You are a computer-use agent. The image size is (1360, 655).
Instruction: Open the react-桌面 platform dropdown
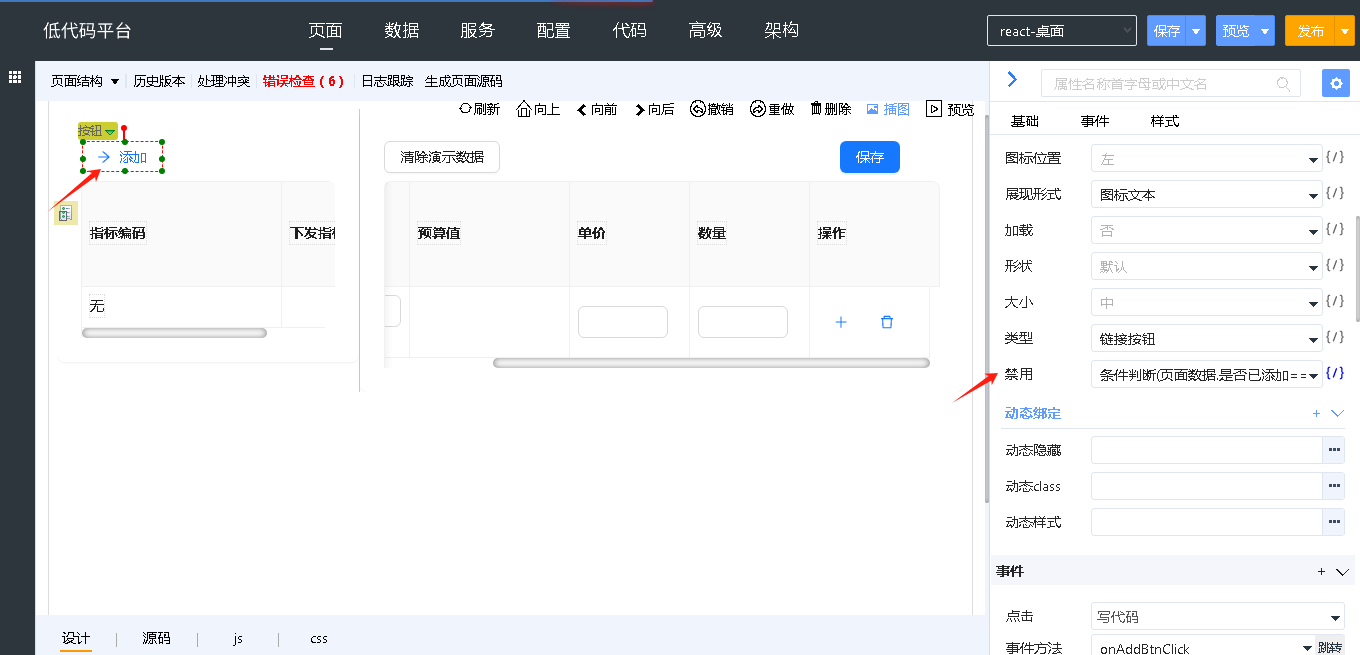click(1062, 31)
